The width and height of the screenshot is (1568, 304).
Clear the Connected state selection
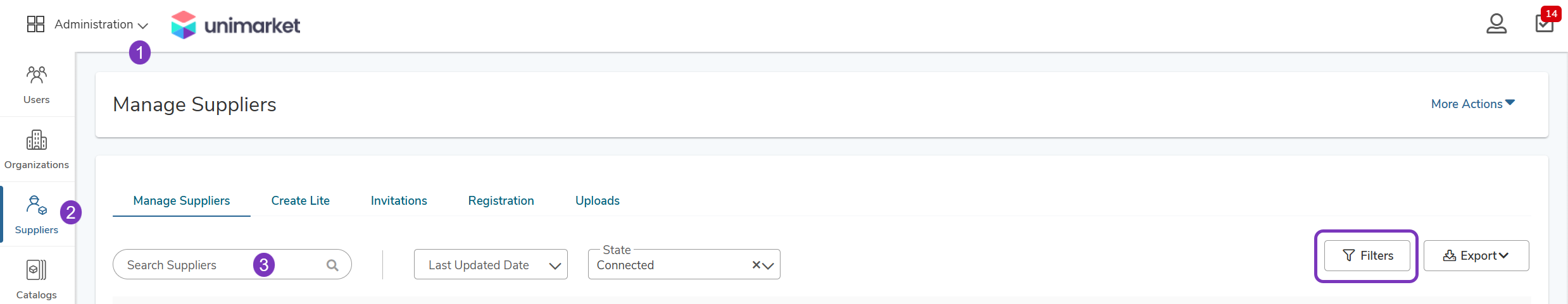point(756,265)
